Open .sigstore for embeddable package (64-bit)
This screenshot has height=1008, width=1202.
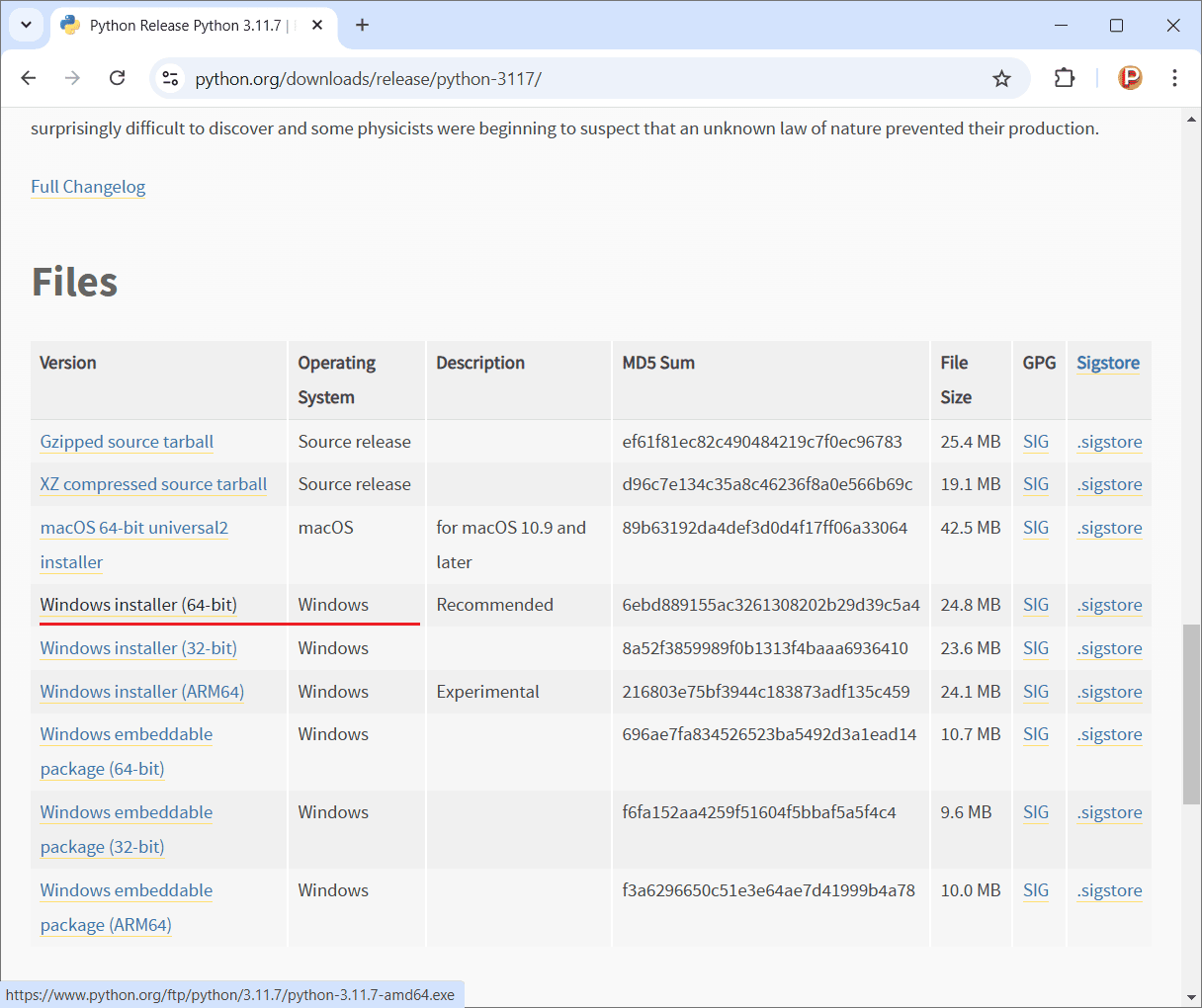[x=1109, y=734]
